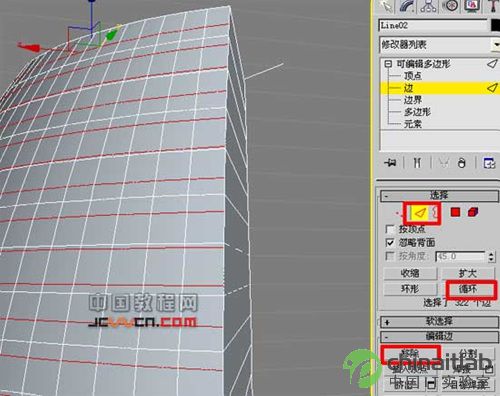500x396 pixels.
Task: Click the Line02 object name field
Action: [x=433, y=25]
